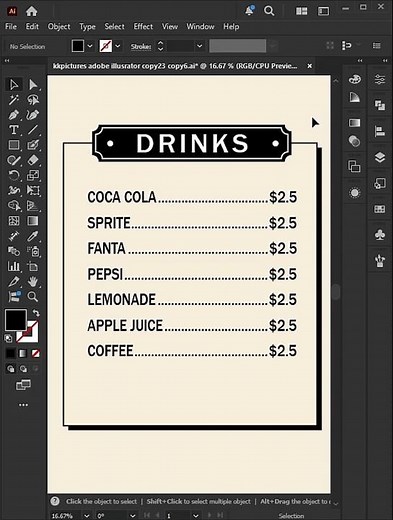
Task: Select the Perspective Grid tool
Action: (33, 206)
